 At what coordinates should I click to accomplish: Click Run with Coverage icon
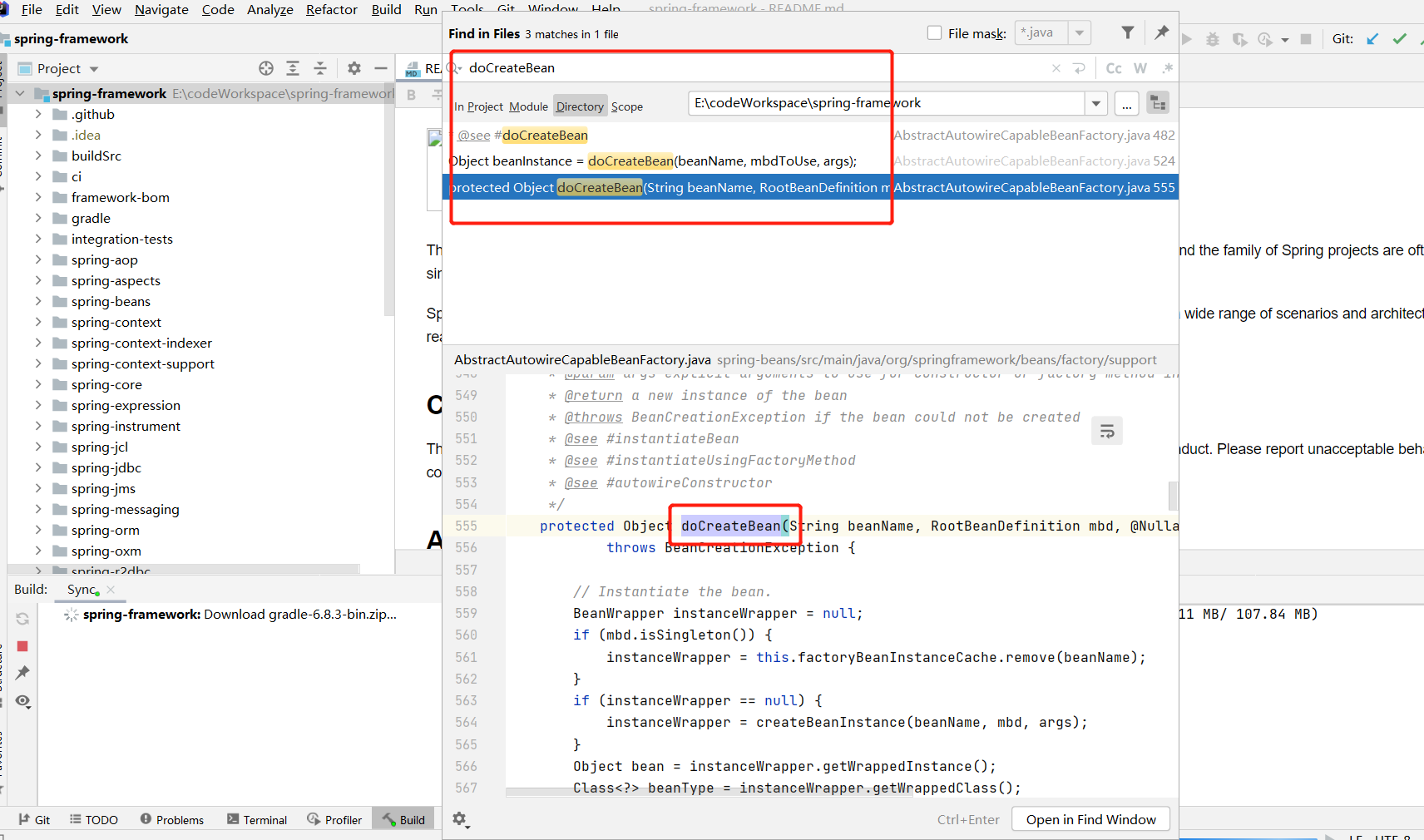pyautogui.click(x=1239, y=39)
